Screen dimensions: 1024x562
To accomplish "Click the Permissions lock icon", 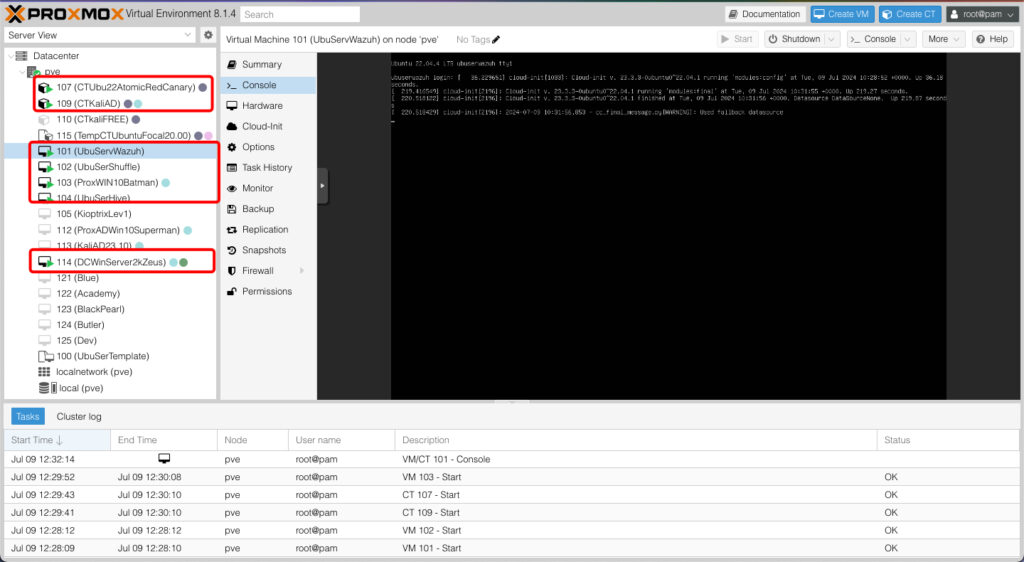I will tap(233, 292).
